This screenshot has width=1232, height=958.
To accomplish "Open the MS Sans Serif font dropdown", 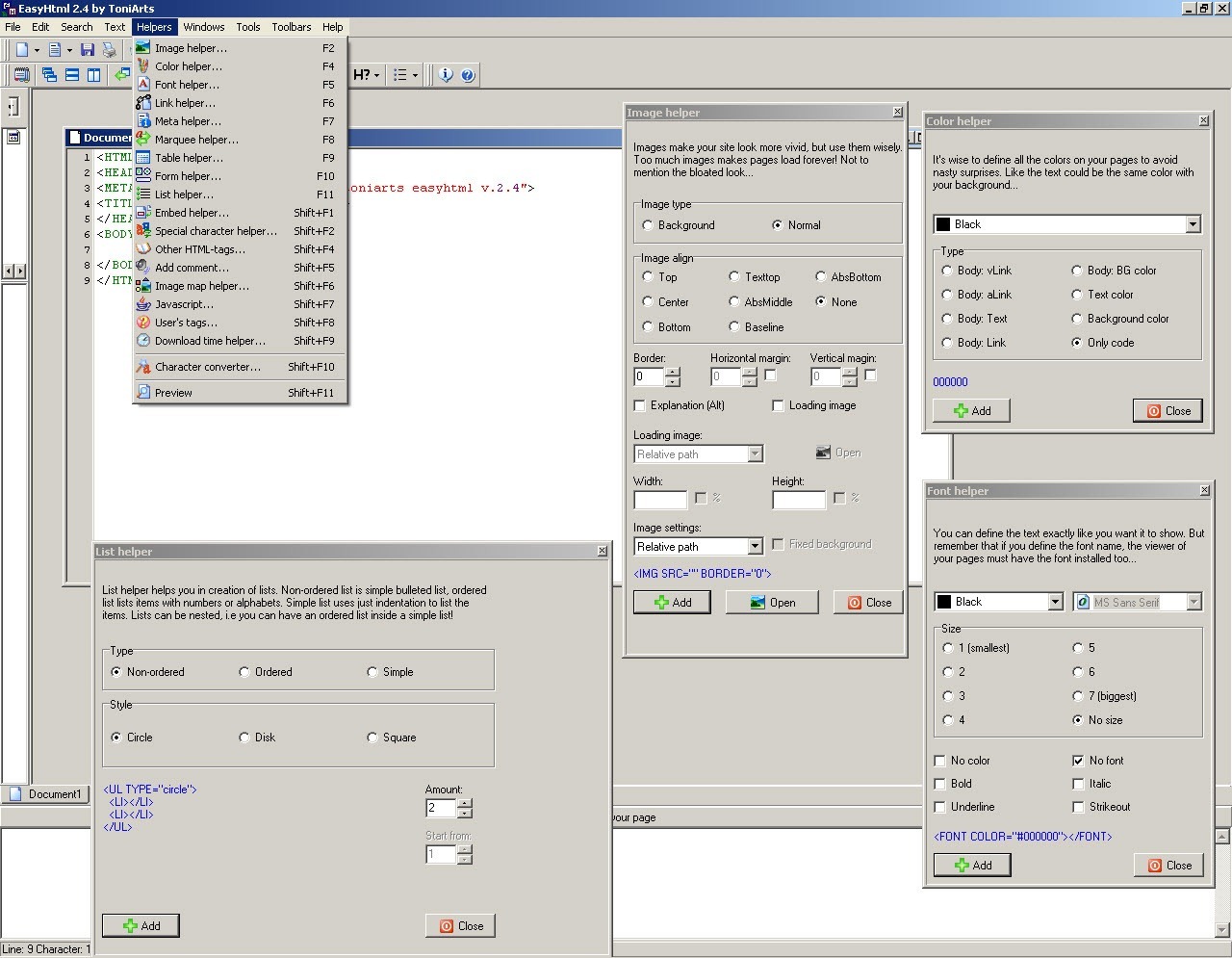I will point(1194,602).
